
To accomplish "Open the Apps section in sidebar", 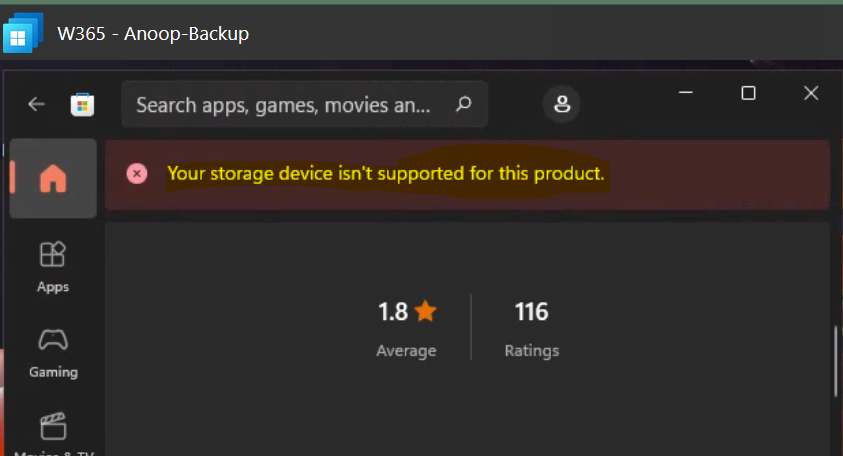I will tap(53, 267).
